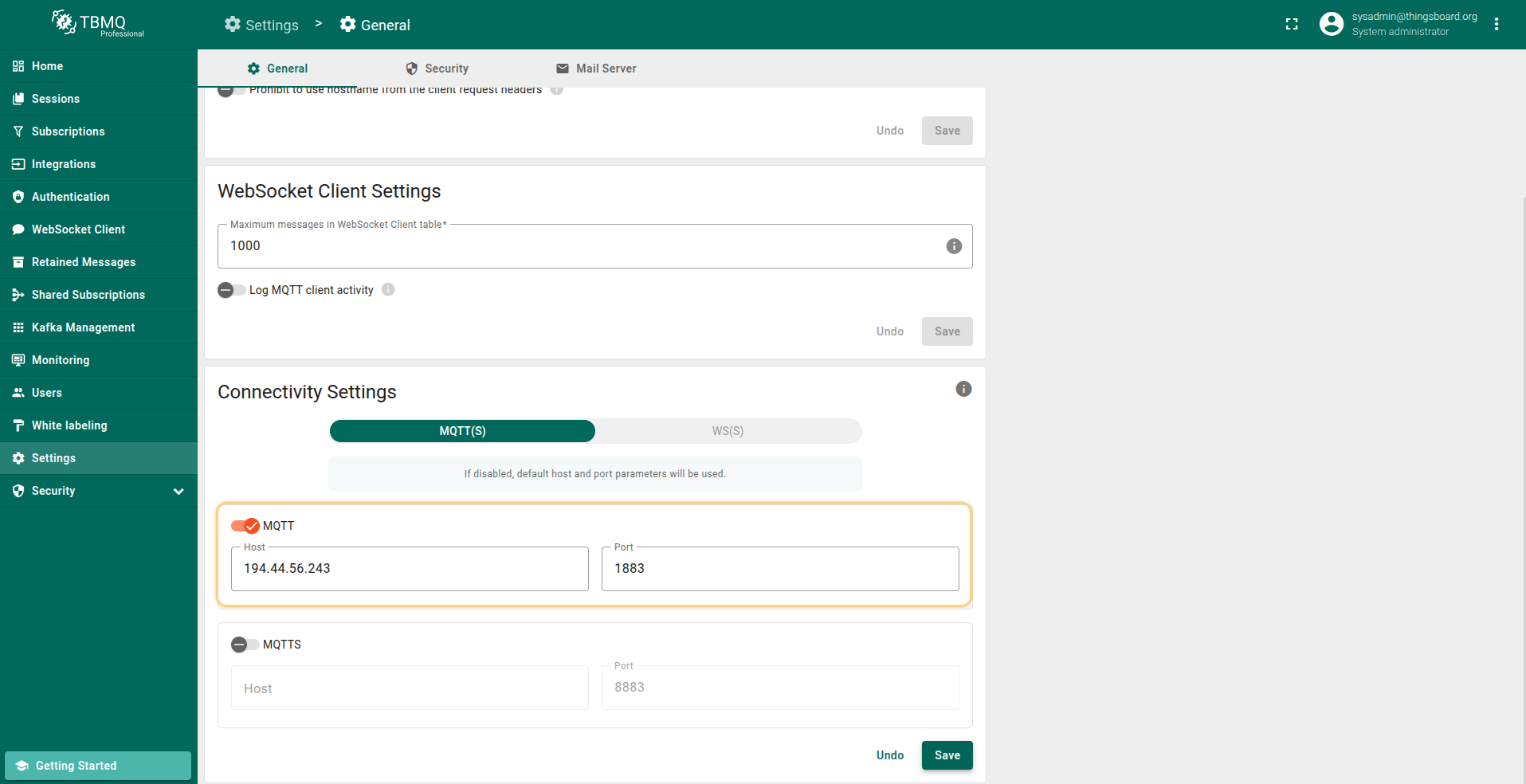Enable the MQTTS toggle
The height and width of the screenshot is (784, 1526).
[245, 645]
